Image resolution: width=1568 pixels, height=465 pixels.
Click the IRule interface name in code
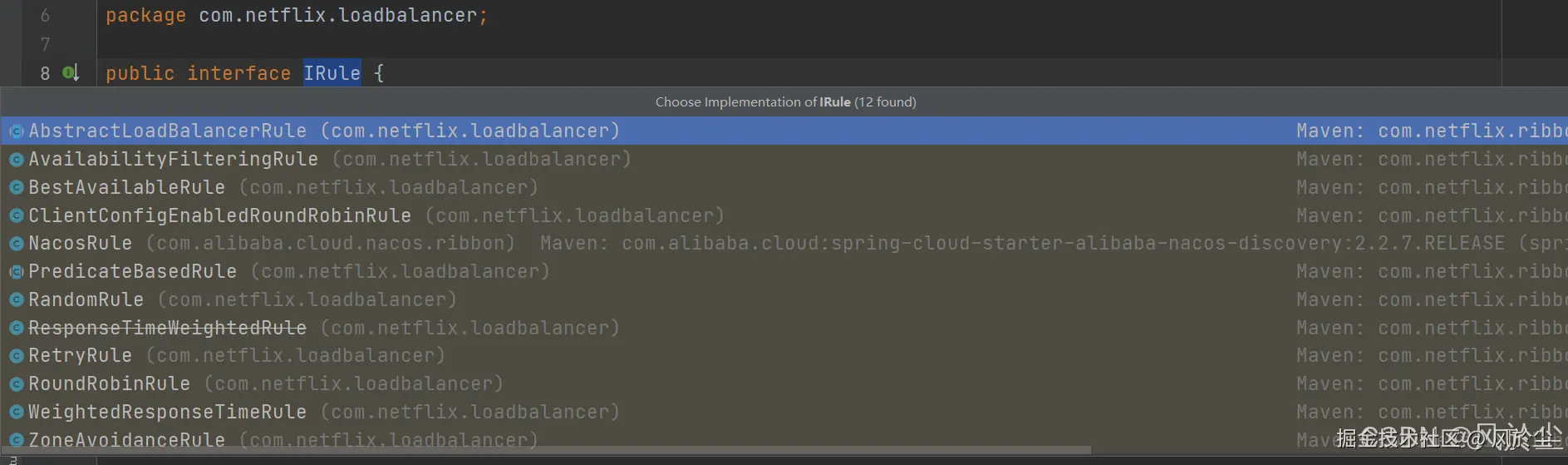332,73
